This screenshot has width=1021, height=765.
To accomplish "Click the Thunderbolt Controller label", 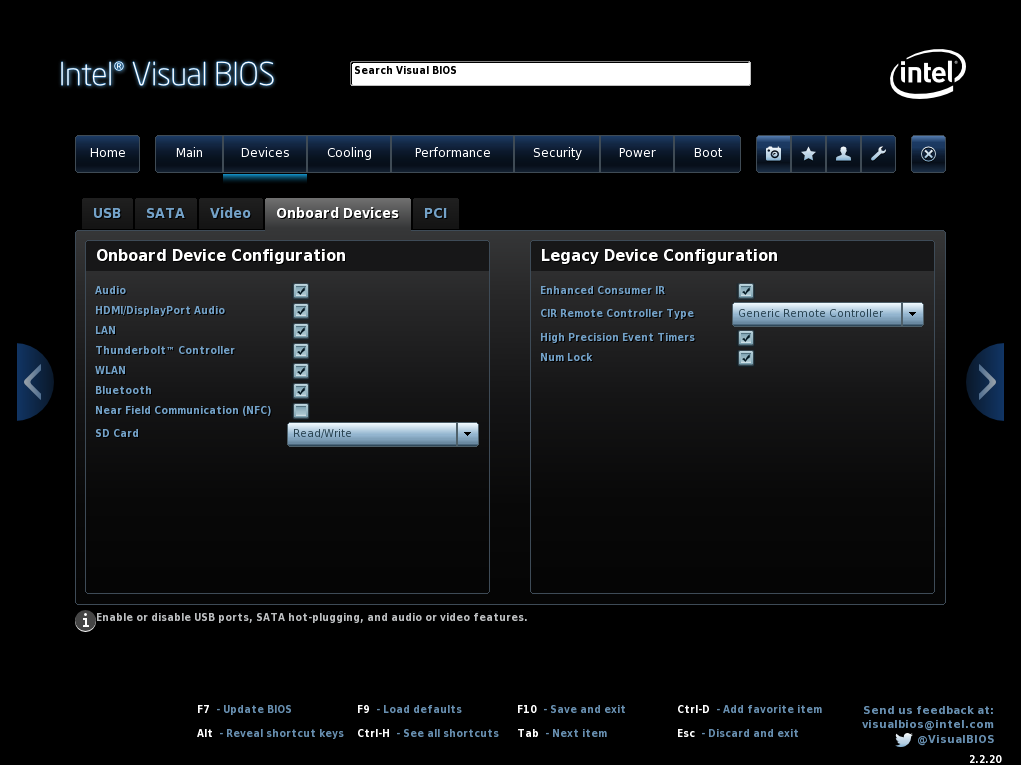I will [x=165, y=350].
